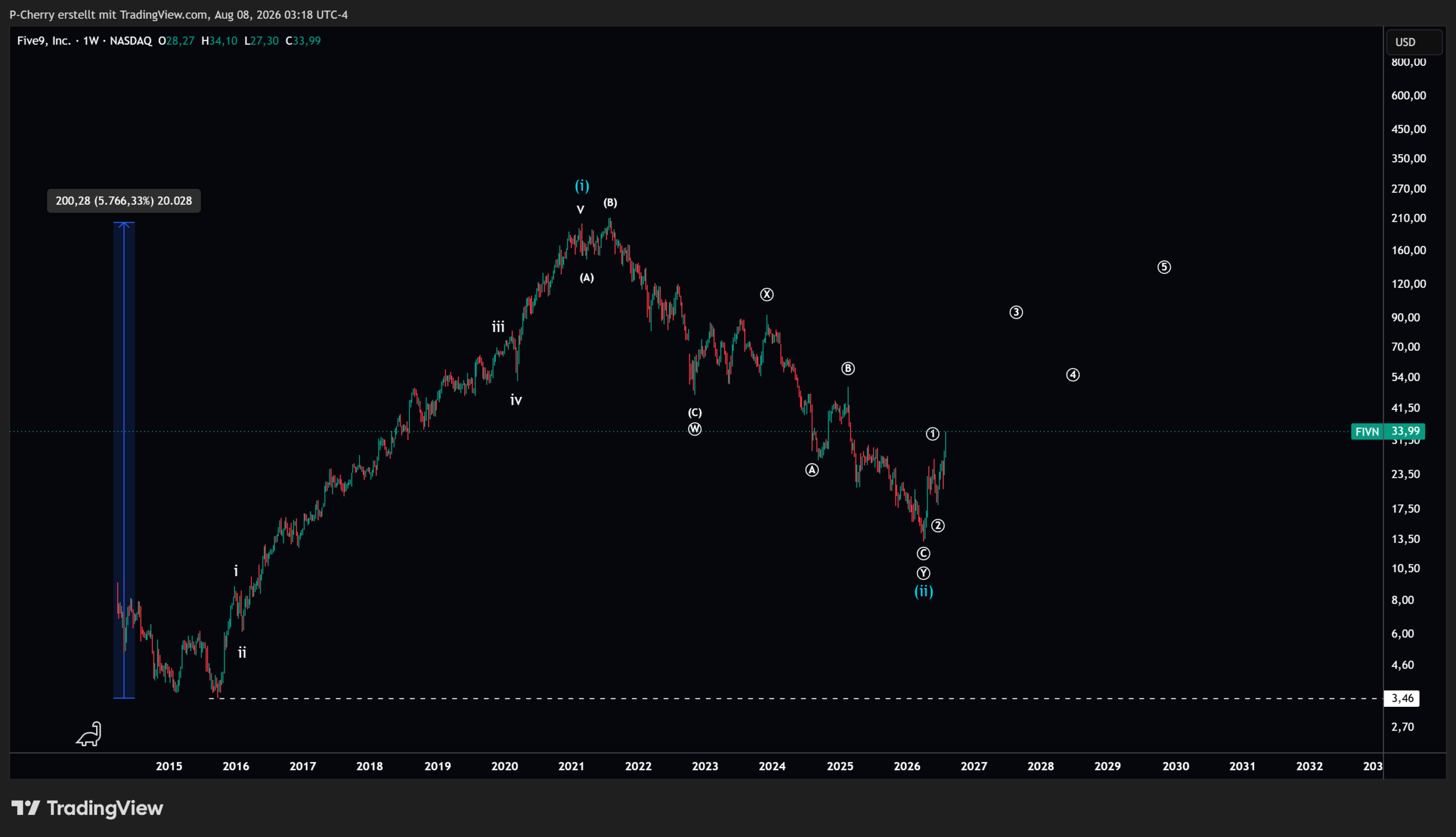Click the measurement label 200,28 (5.766,33%)
Image resolution: width=1456 pixels, height=837 pixels.
pyautogui.click(x=123, y=201)
